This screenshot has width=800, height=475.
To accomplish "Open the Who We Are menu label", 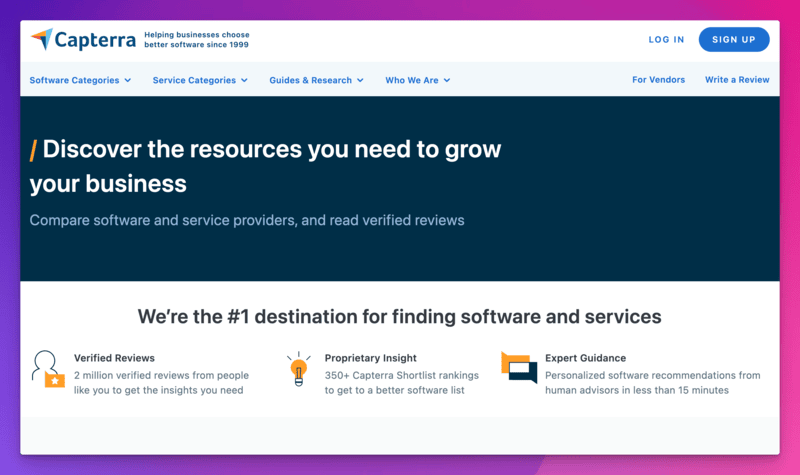I will [412, 80].
